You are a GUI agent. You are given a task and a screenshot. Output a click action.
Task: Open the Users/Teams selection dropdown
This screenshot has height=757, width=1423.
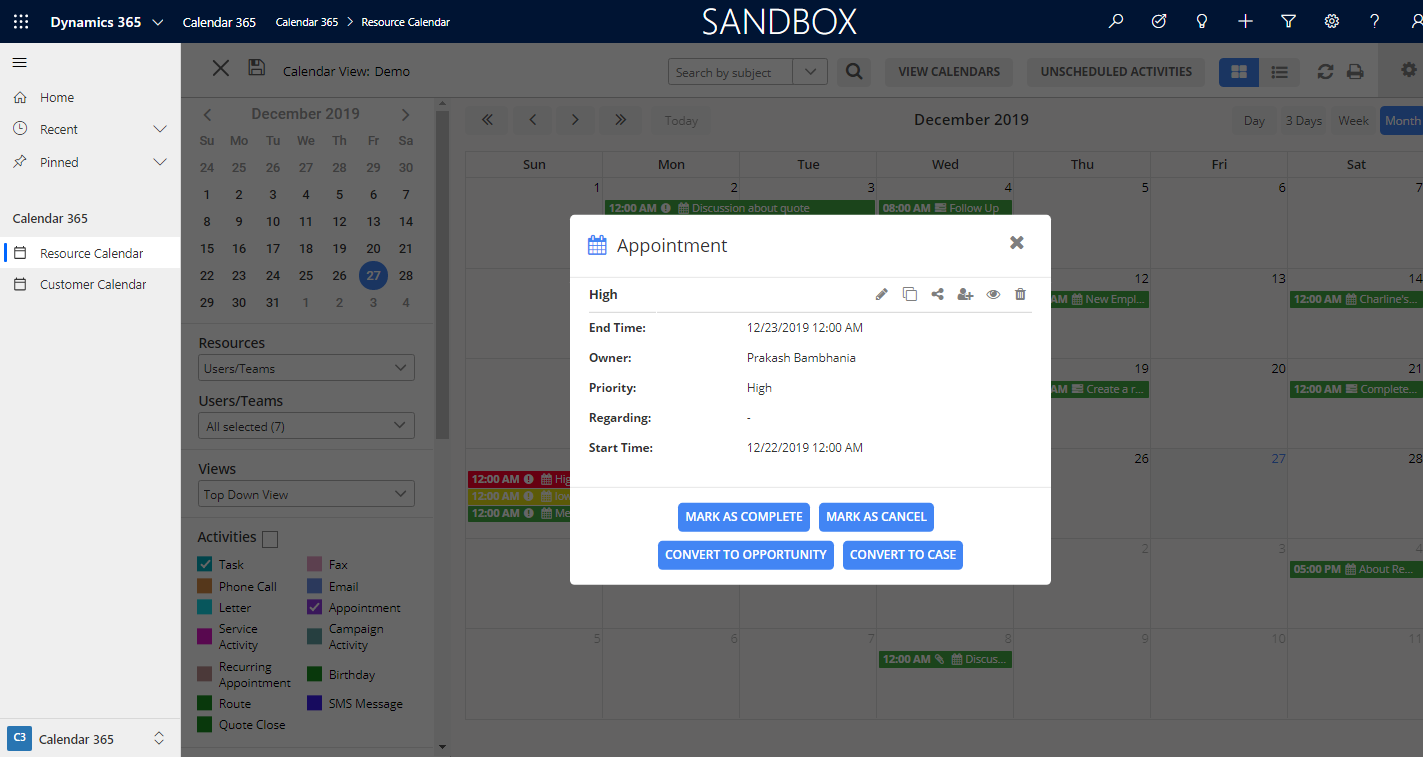pos(305,425)
